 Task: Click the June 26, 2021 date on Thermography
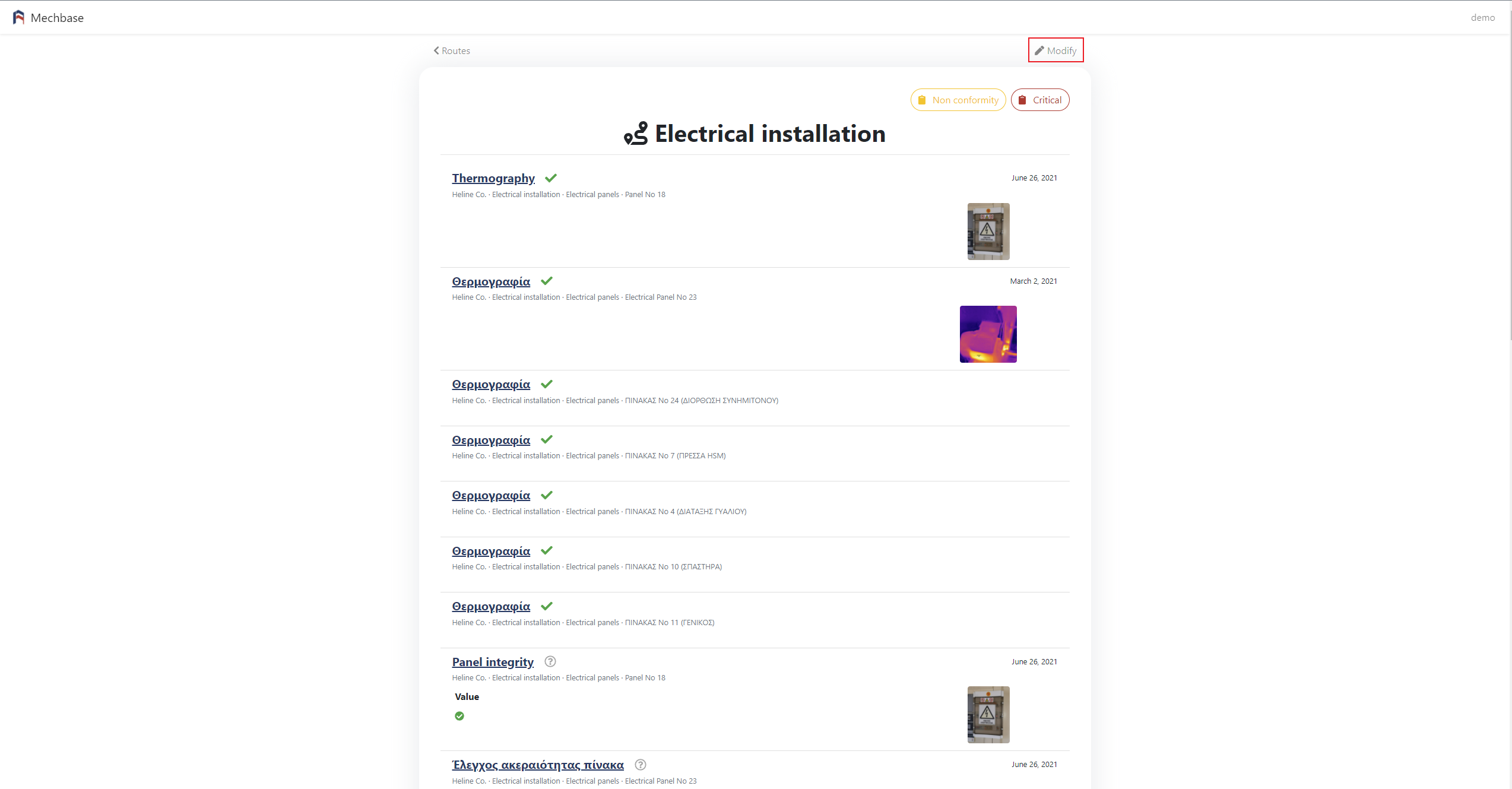(1034, 178)
